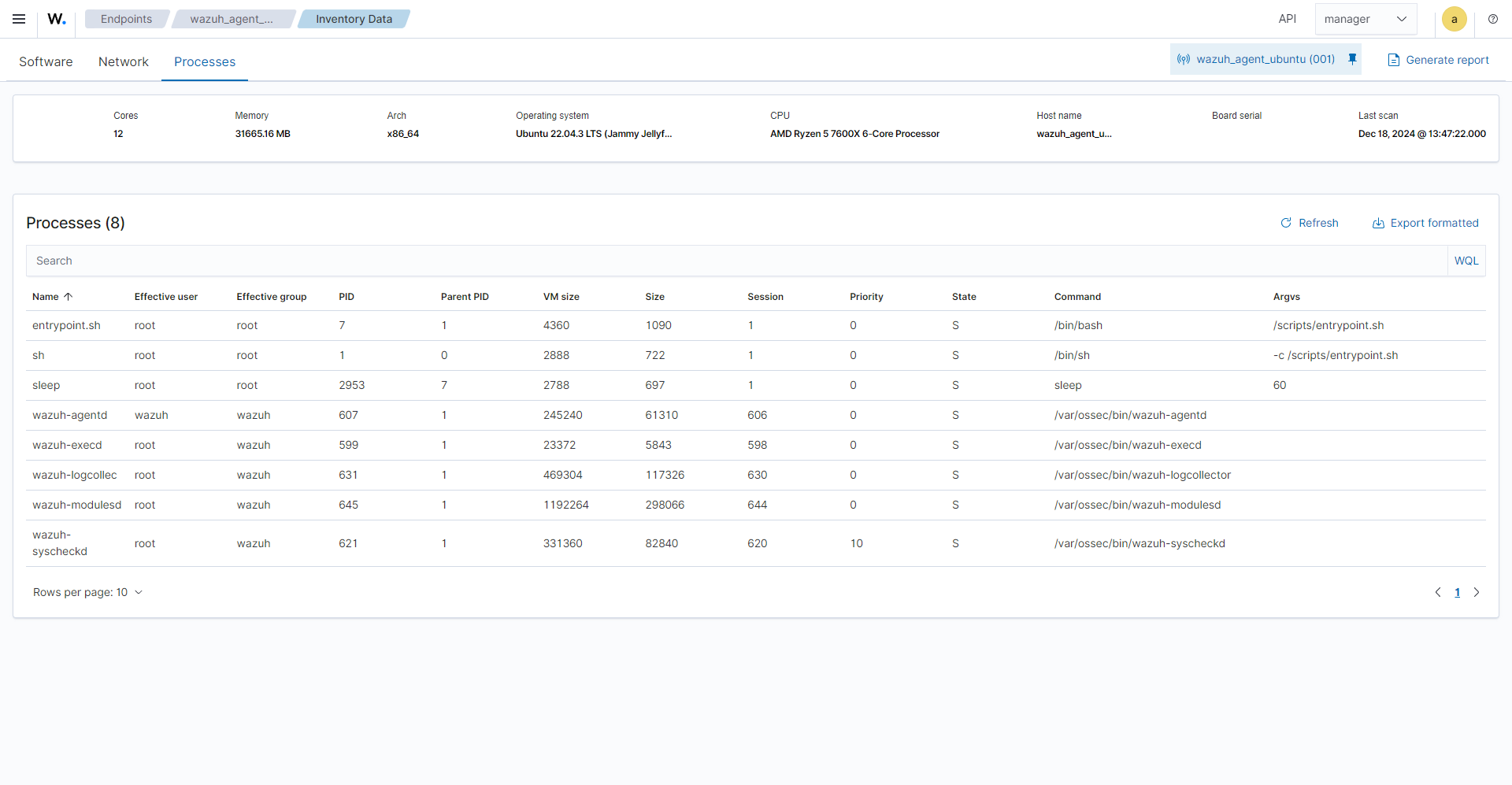Sort by Parent PID column
The height and width of the screenshot is (785, 1512).
tap(465, 297)
